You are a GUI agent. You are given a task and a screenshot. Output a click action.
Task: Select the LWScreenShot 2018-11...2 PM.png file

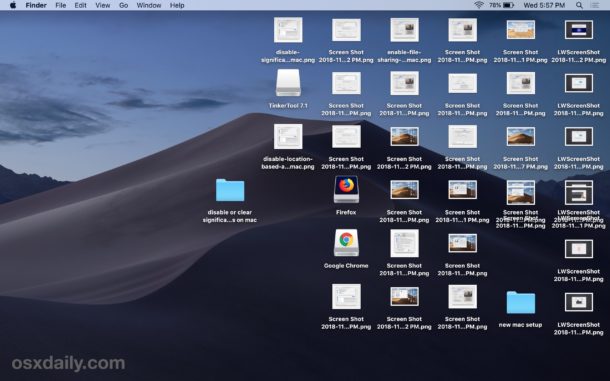578,30
